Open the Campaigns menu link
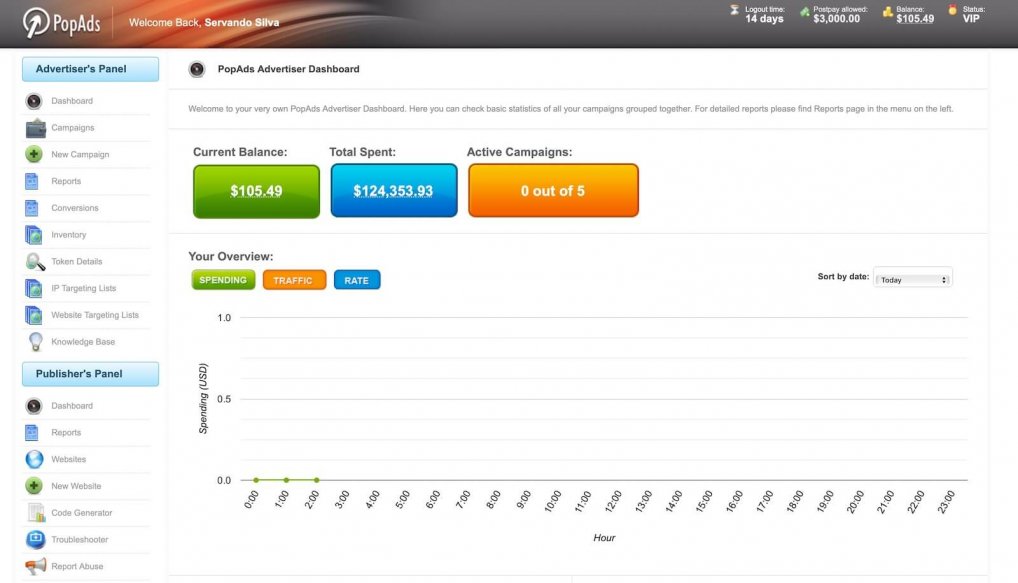 pos(73,128)
